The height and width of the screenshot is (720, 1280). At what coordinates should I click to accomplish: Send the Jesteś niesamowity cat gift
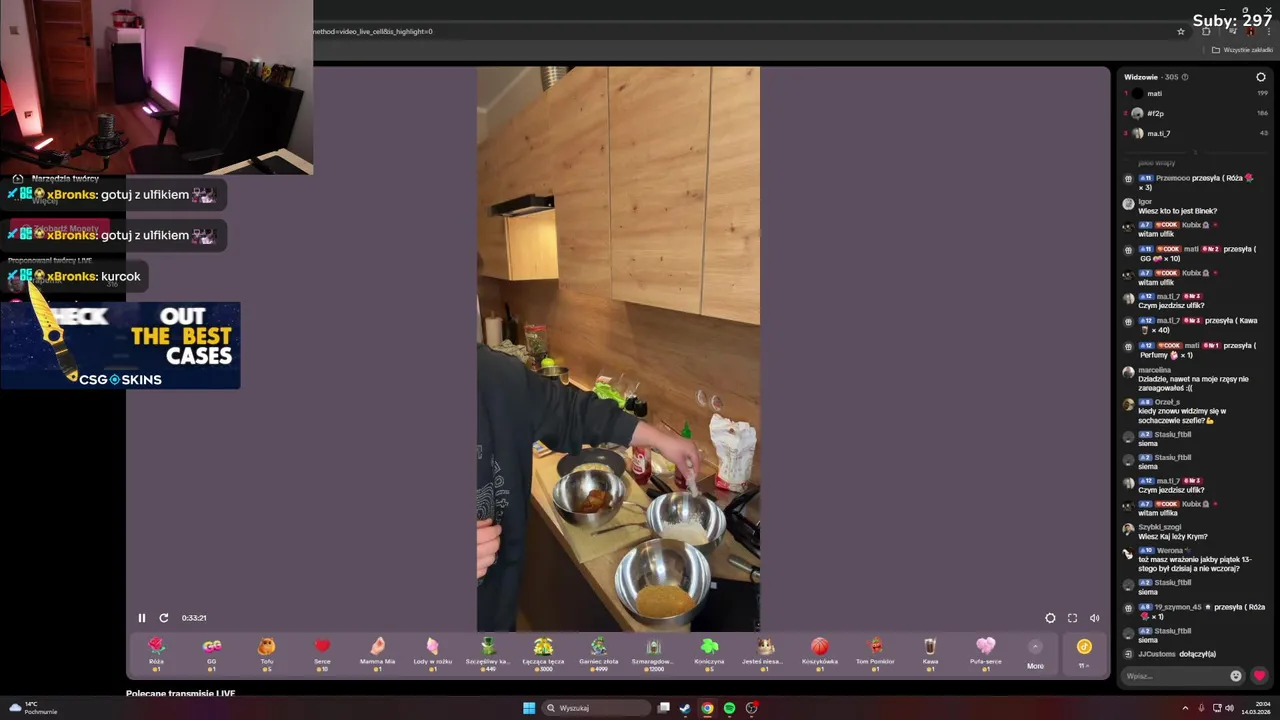765,653
